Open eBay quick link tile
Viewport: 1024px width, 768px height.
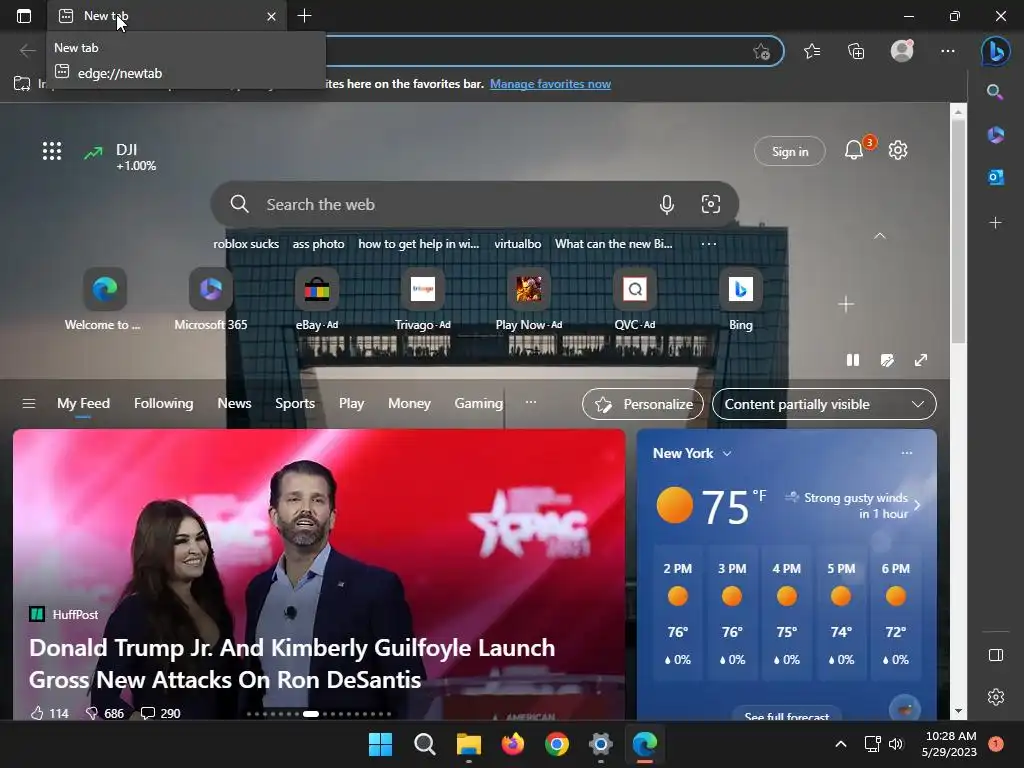[x=317, y=300]
